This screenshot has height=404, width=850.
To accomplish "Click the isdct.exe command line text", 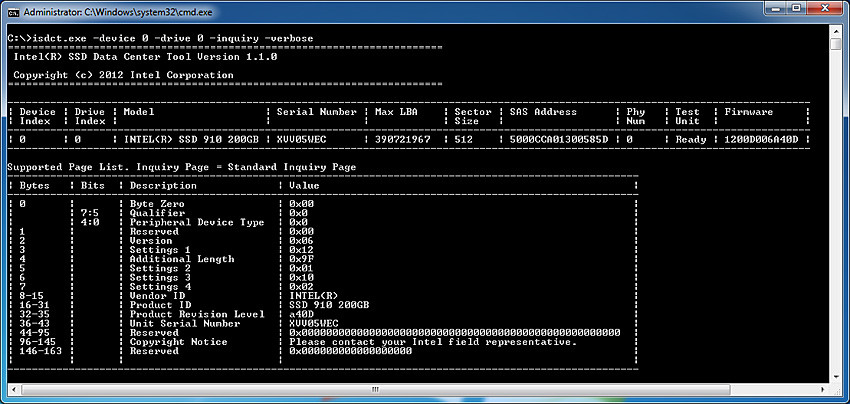I will click(x=160, y=39).
